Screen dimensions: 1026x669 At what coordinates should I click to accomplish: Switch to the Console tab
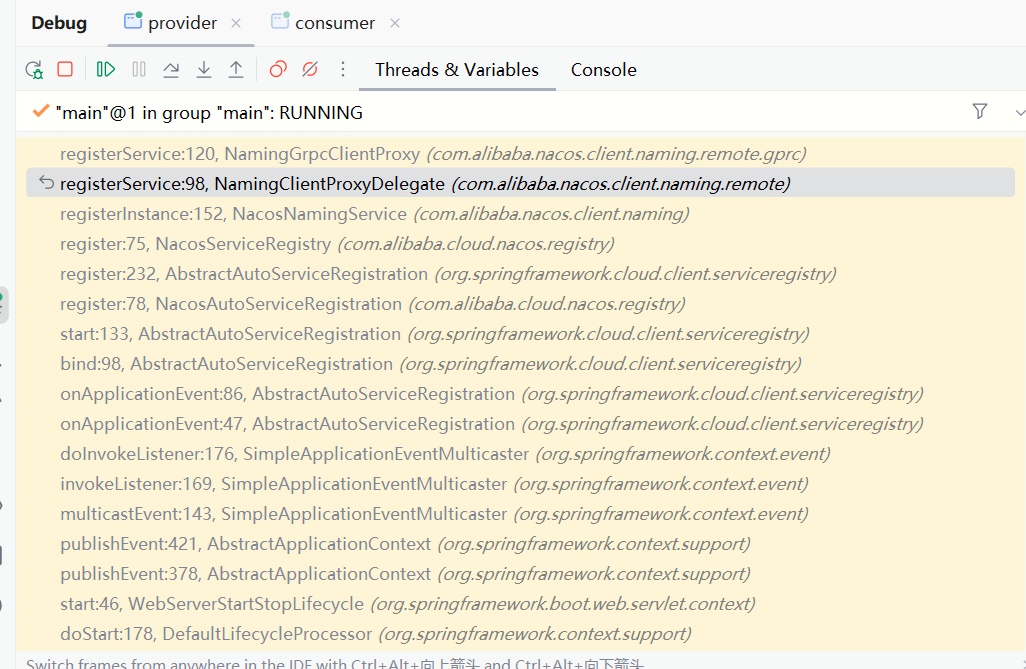coord(603,70)
